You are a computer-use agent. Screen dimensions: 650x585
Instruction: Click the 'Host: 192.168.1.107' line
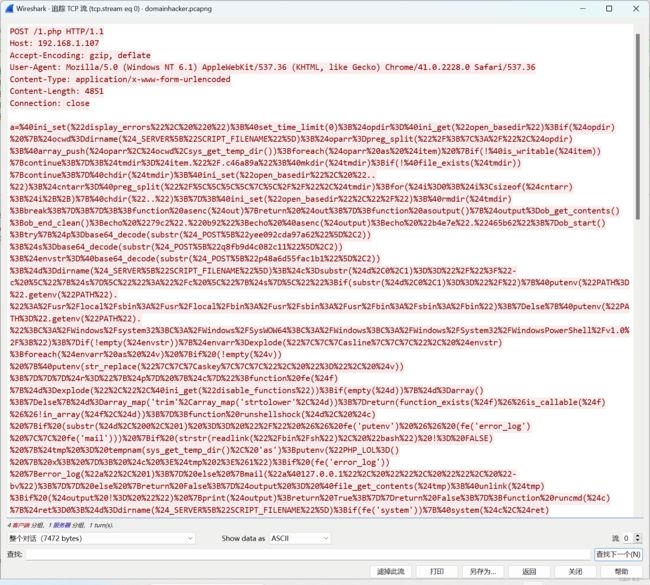(x=54, y=43)
